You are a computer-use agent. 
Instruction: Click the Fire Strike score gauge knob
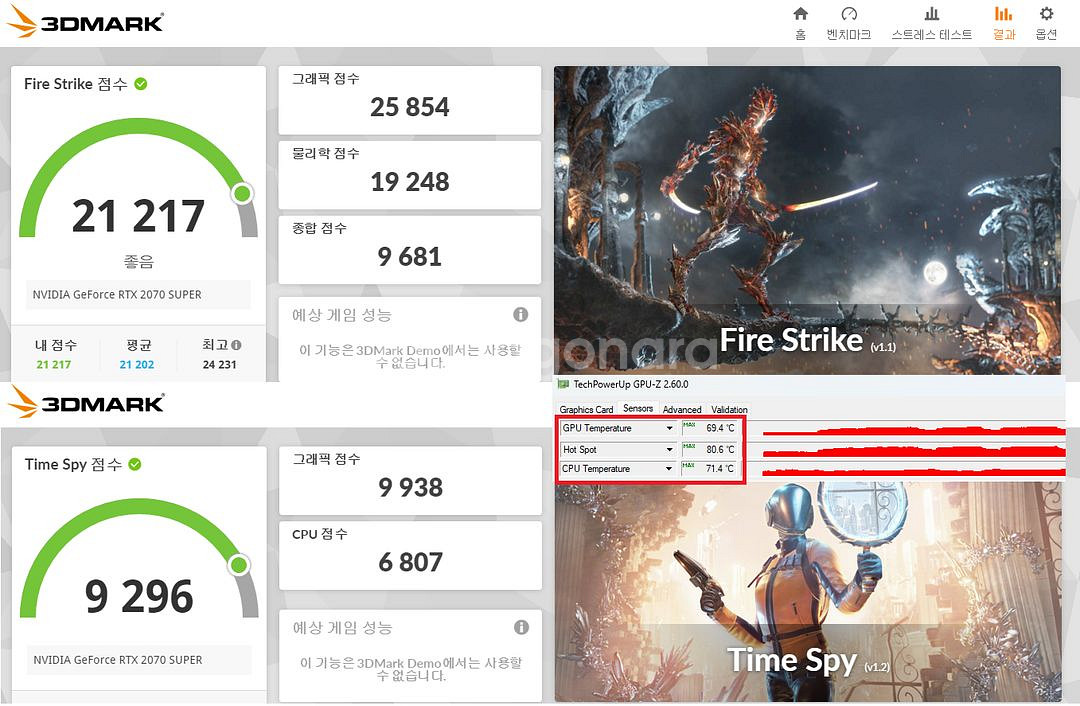tap(242, 194)
